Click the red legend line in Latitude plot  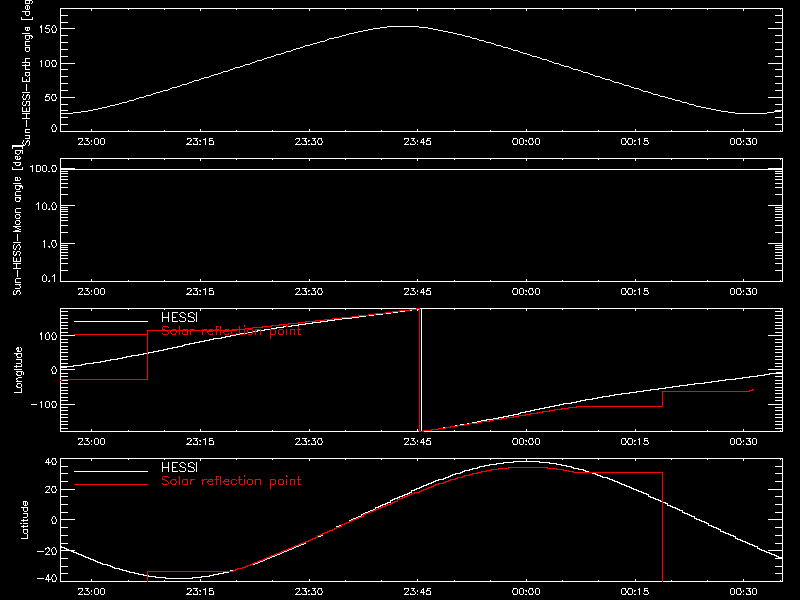[111, 485]
